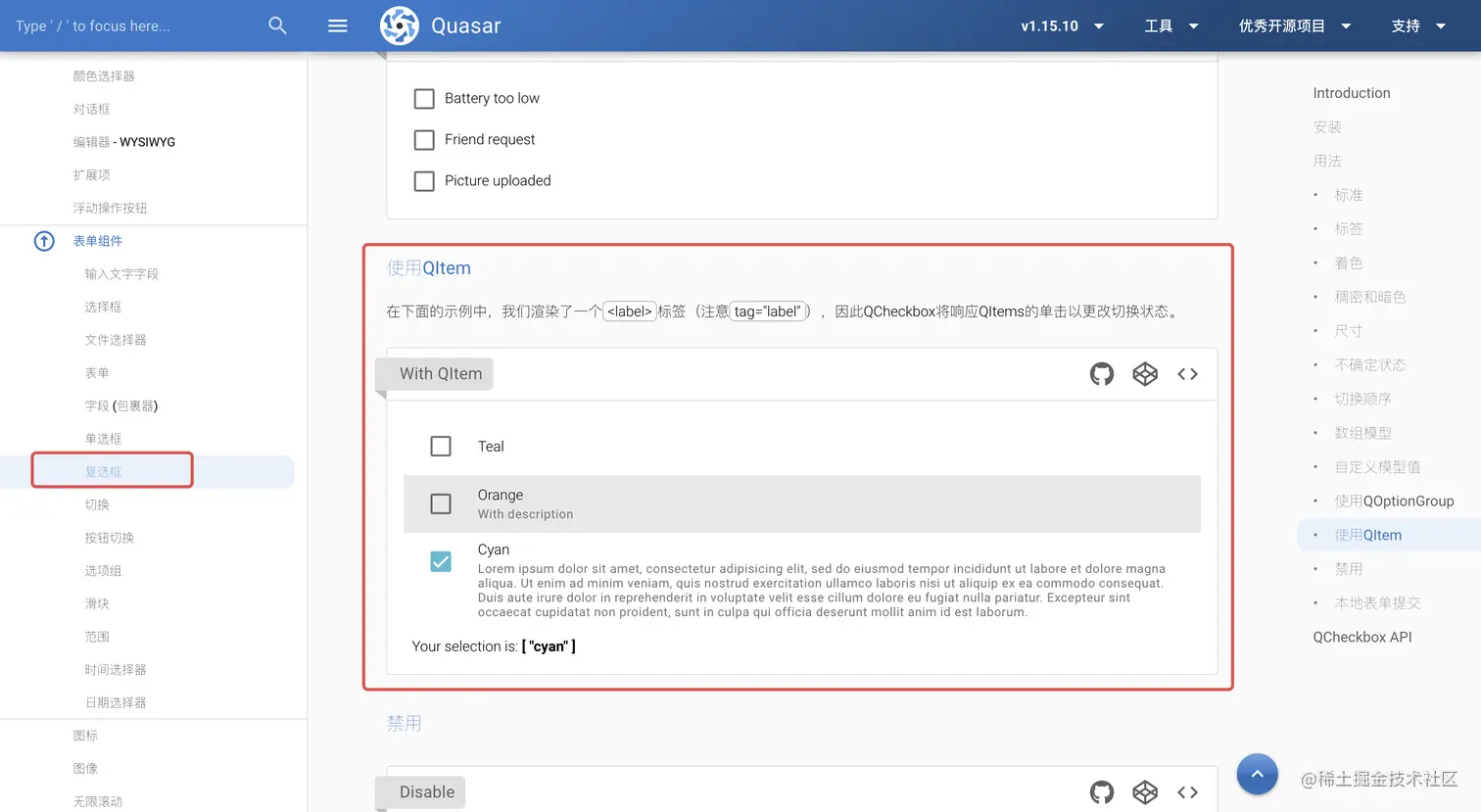Jump to 安装 in table of contents
This screenshot has width=1481, height=812.
(x=1327, y=127)
